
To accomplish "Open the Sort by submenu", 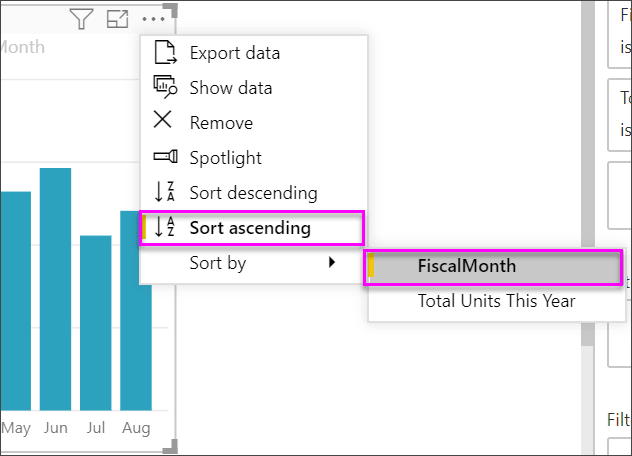I will point(253,263).
